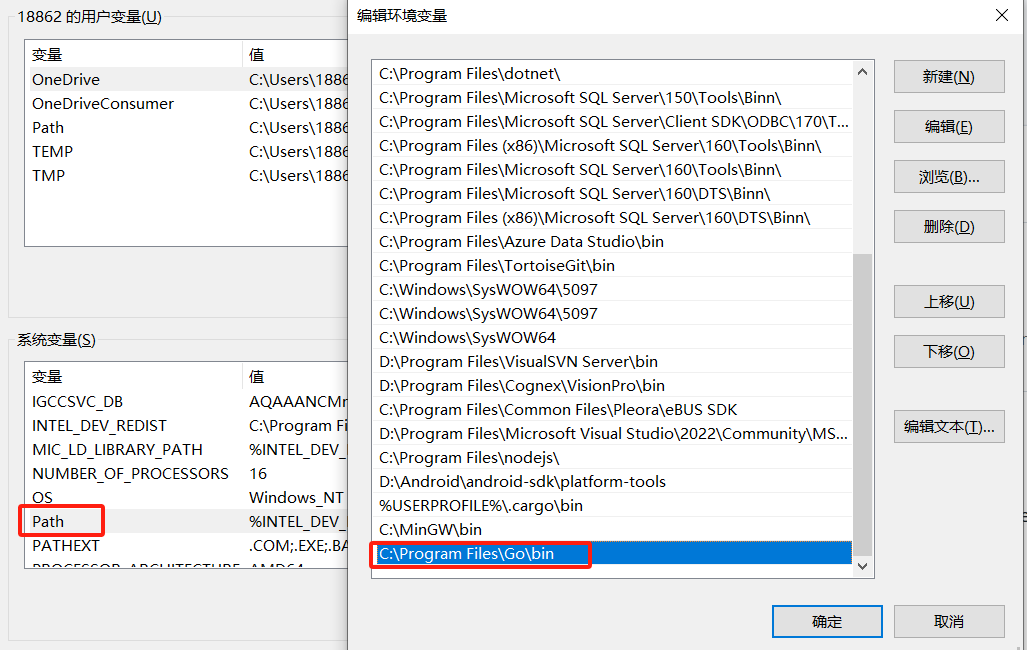This screenshot has height=650, width=1027.
Task: Open 编辑文本(T)... text editor
Action: tap(948, 427)
